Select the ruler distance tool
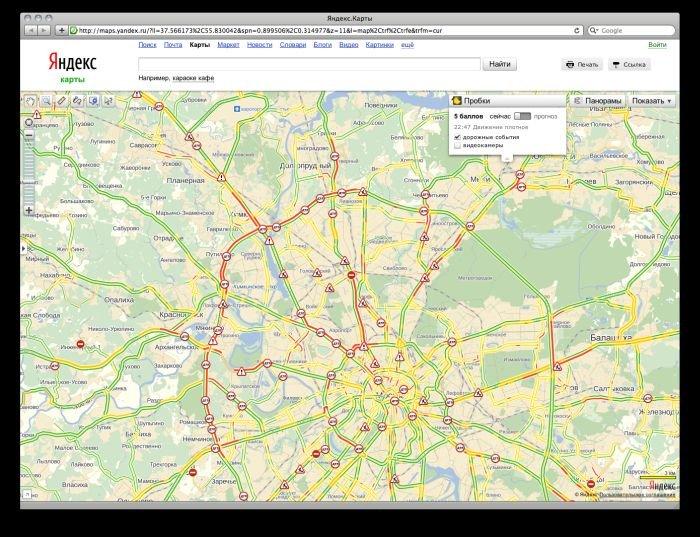 pos(61,100)
